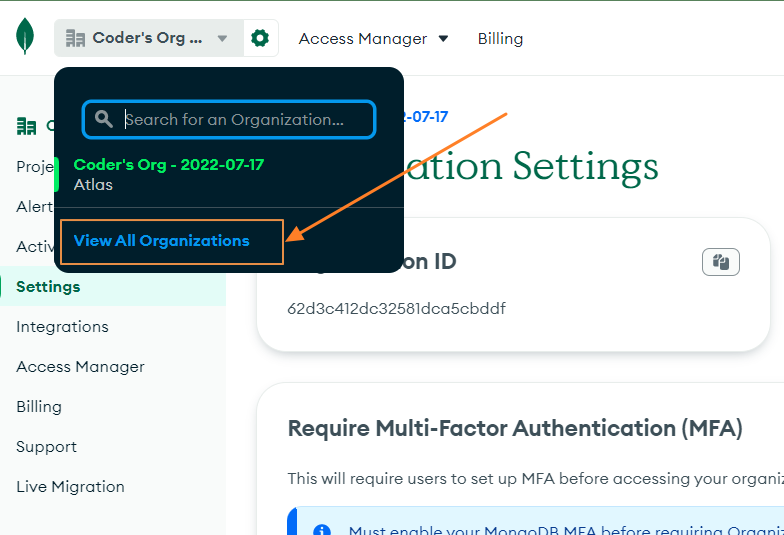
Task: Collapse the Coder's Org organization selector dropdown
Action: pyautogui.click(x=149, y=38)
